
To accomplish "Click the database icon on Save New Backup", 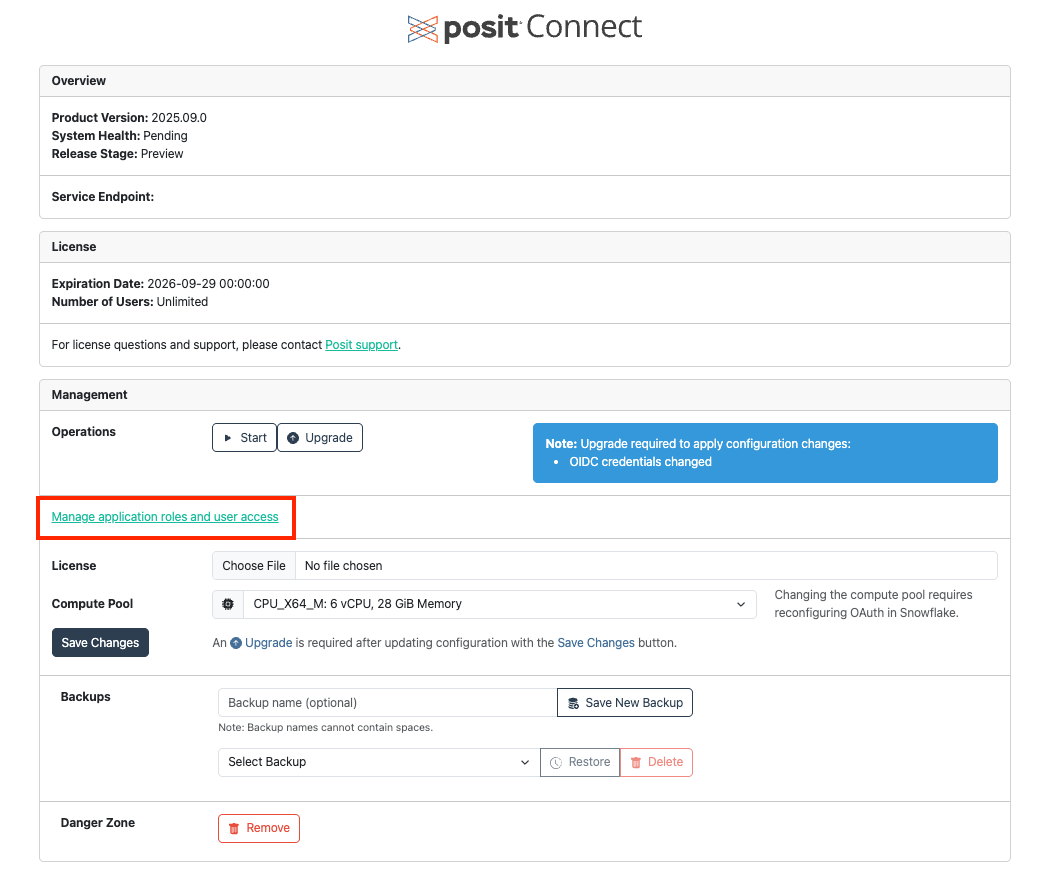I will coord(574,703).
